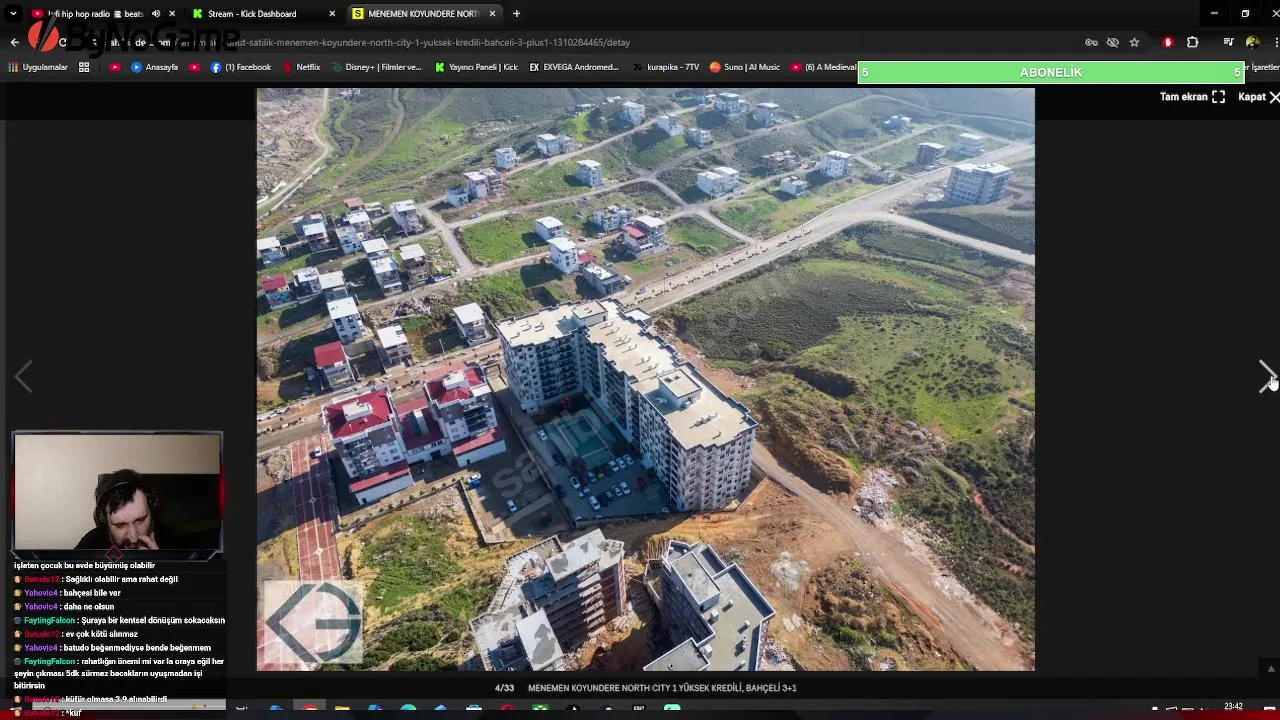Go back with the browser back arrow

coord(14,42)
